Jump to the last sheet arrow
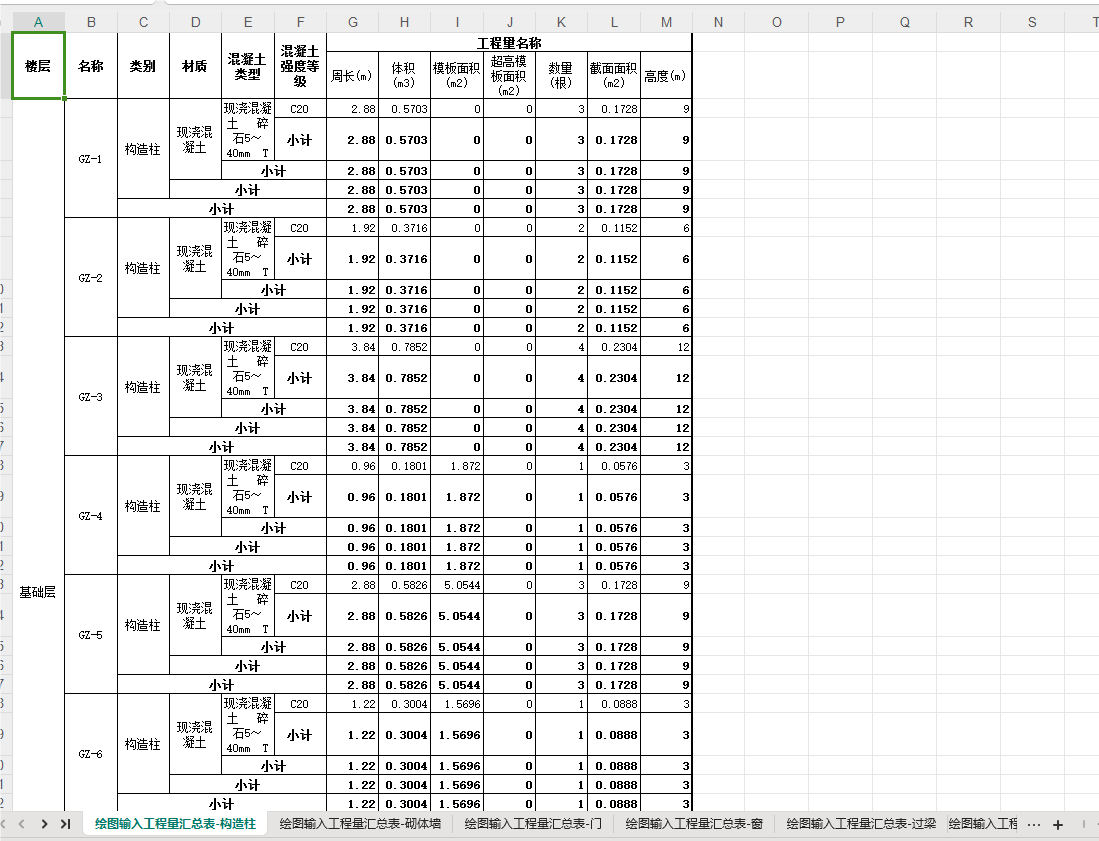The image size is (1099, 841). (66, 824)
